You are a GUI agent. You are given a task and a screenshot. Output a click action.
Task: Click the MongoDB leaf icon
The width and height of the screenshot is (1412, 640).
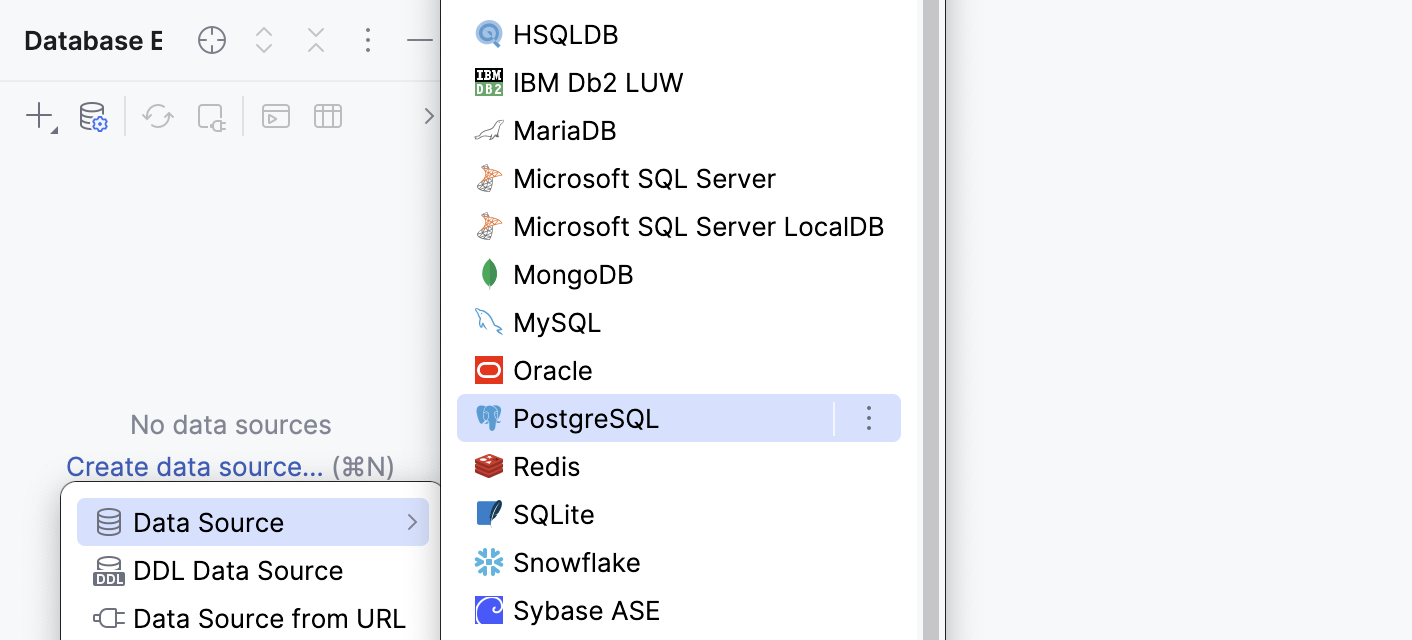pyautogui.click(x=489, y=274)
